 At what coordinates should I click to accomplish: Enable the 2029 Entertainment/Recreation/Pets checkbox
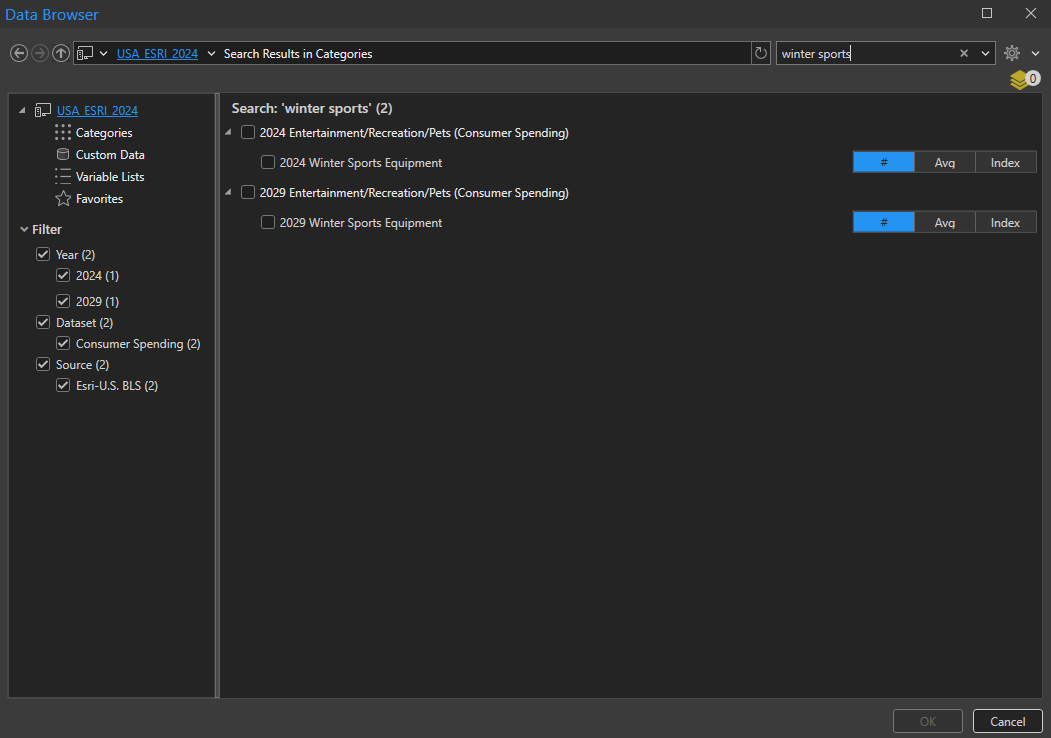click(x=248, y=192)
